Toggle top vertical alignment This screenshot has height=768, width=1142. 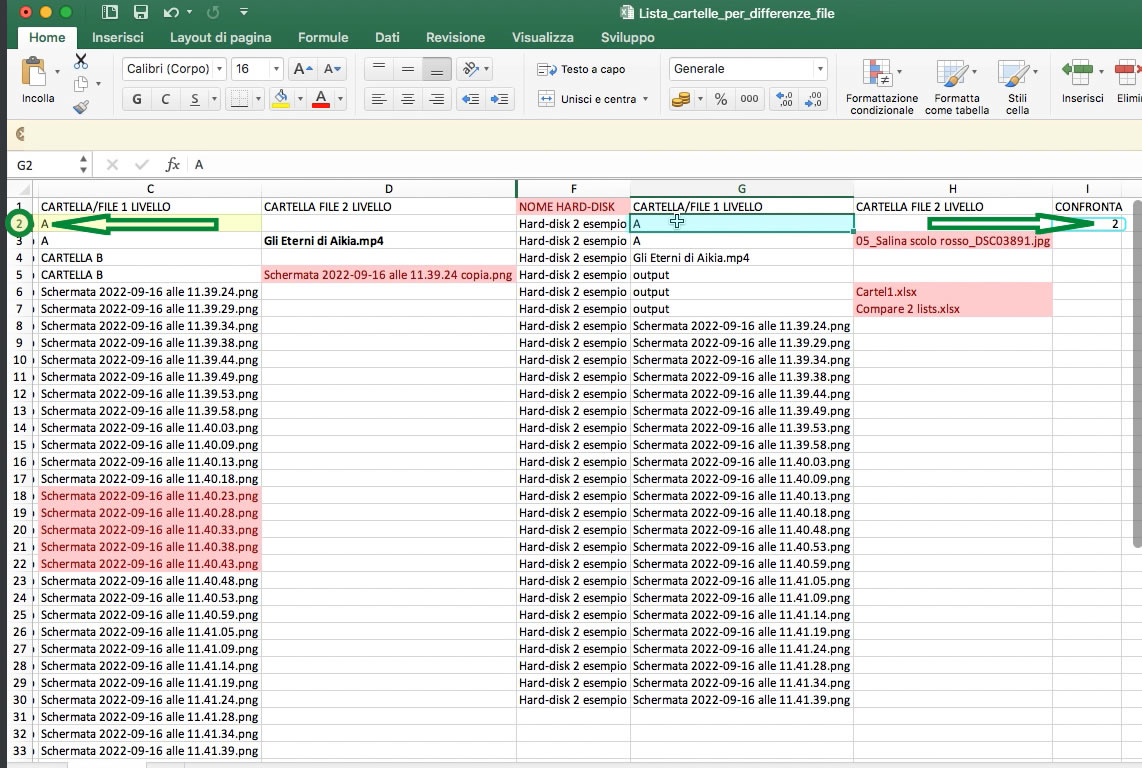tap(379, 69)
